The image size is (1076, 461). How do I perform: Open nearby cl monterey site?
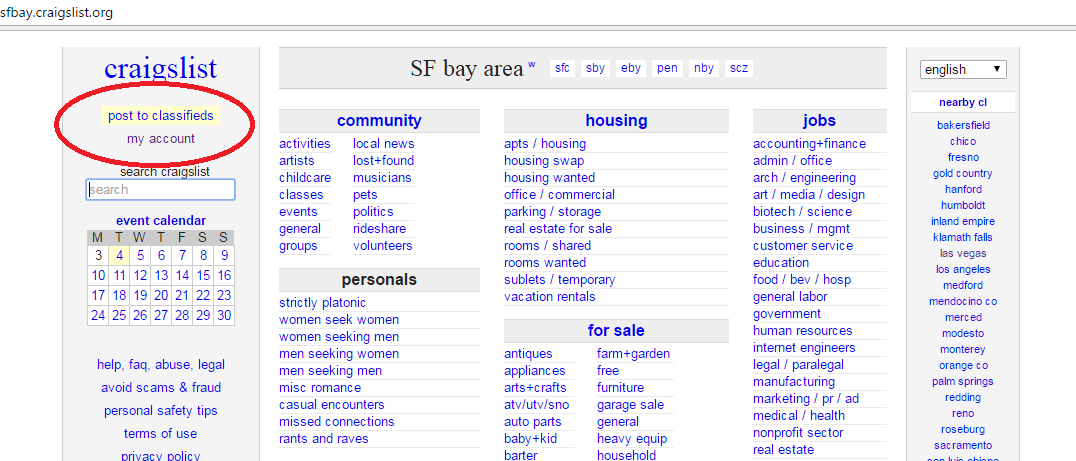[963, 349]
